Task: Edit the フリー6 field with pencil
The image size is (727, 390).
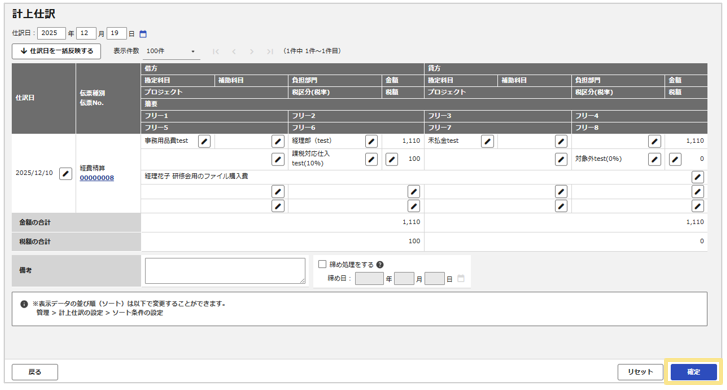Action: [x=414, y=206]
